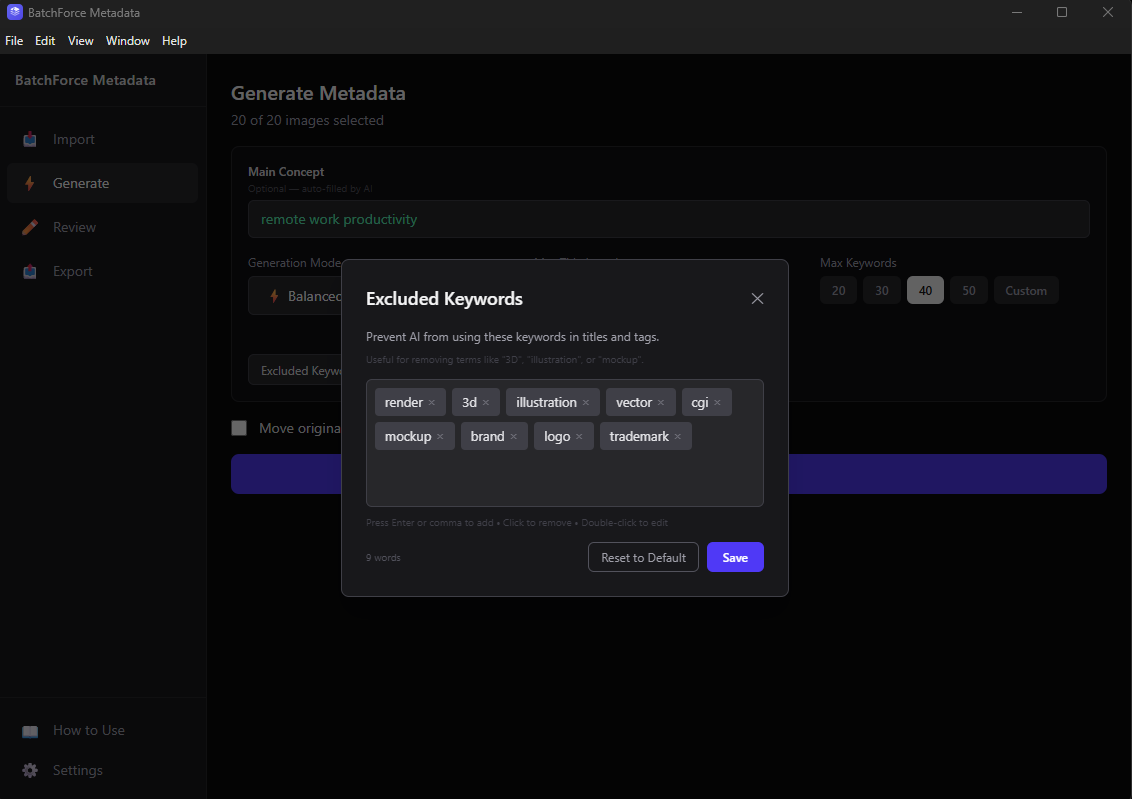The image size is (1132, 799).
Task: Open the Window menu
Action: (x=127, y=41)
